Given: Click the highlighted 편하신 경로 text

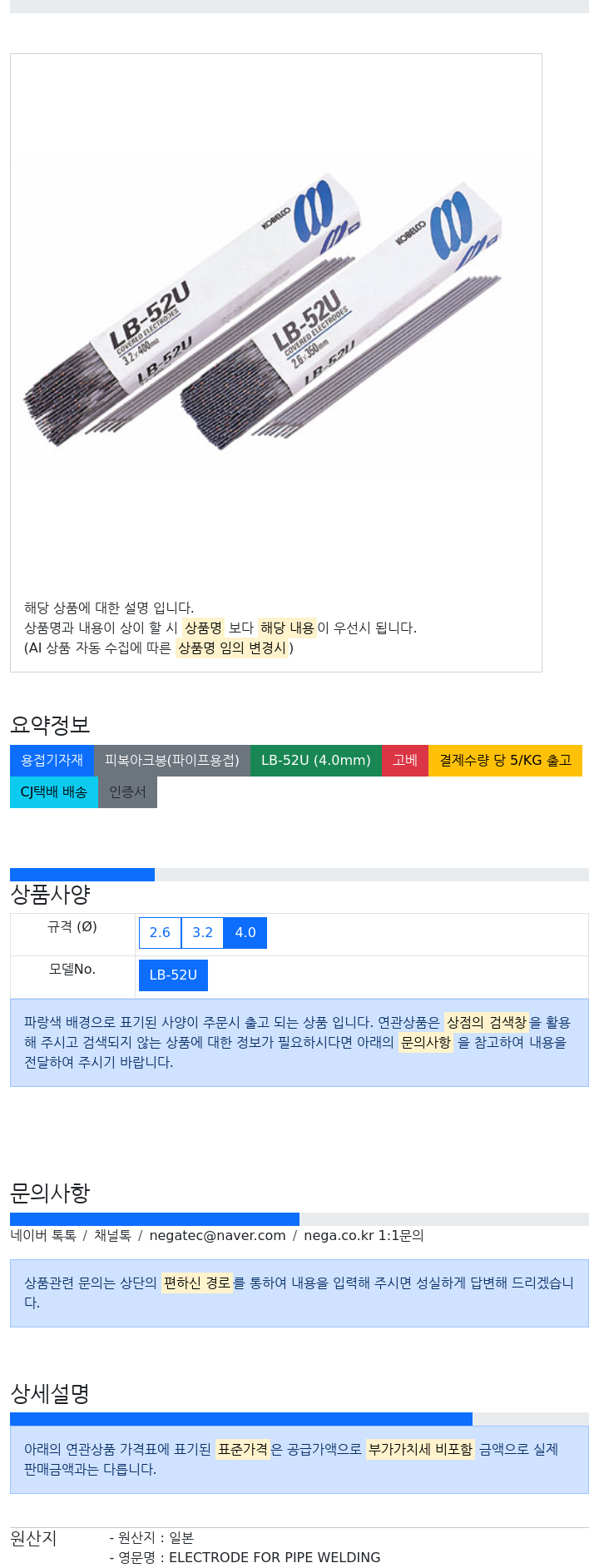Looking at the screenshot, I should (196, 1283).
